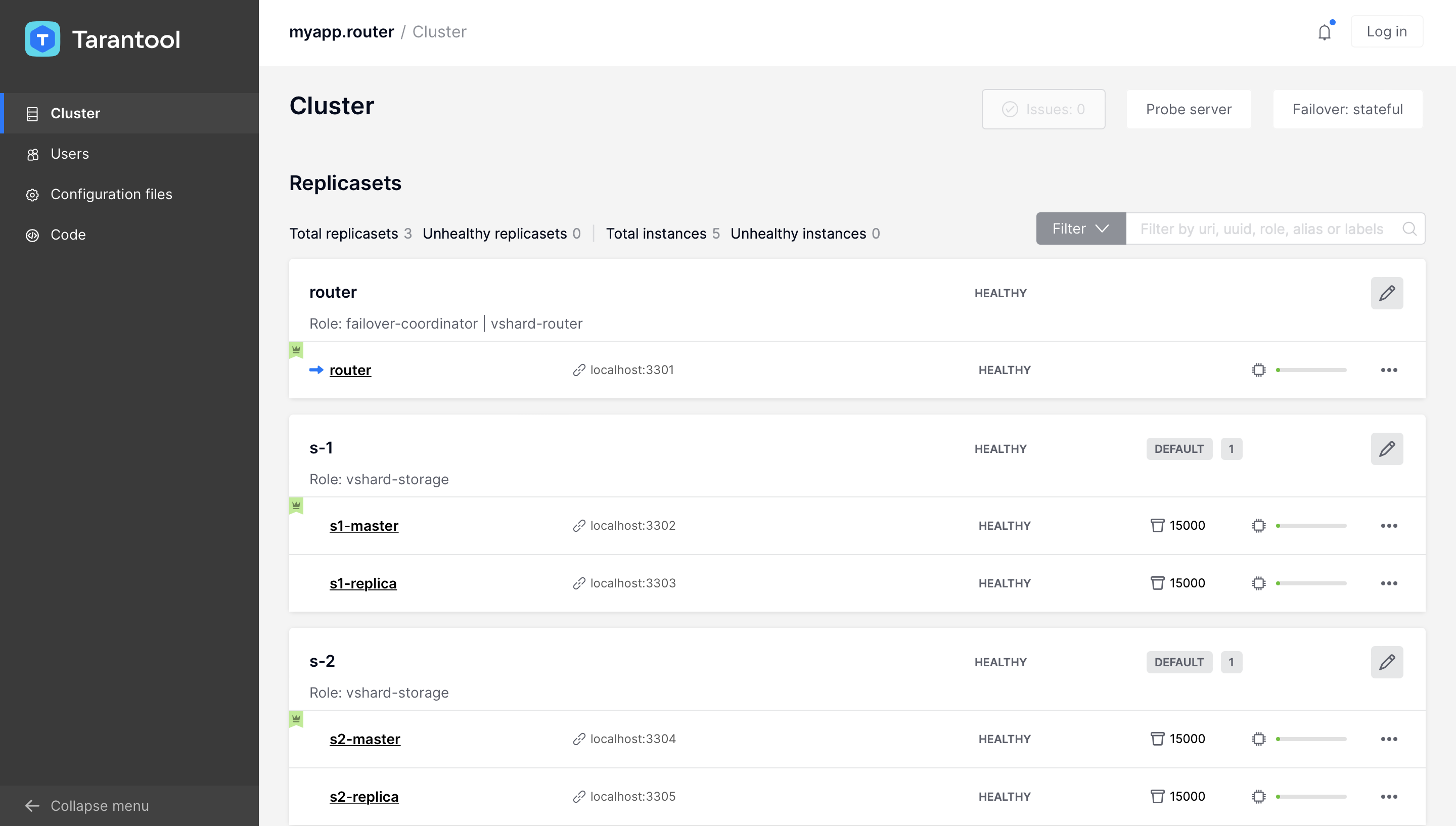The image size is (1456, 826).
Task: Open the three-dots menu for s1-replica
Action: click(1388, 583)
